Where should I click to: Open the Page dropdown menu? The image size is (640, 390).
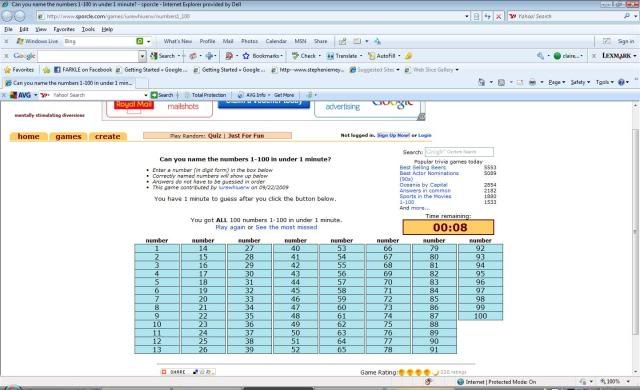[x=556, y=82]
